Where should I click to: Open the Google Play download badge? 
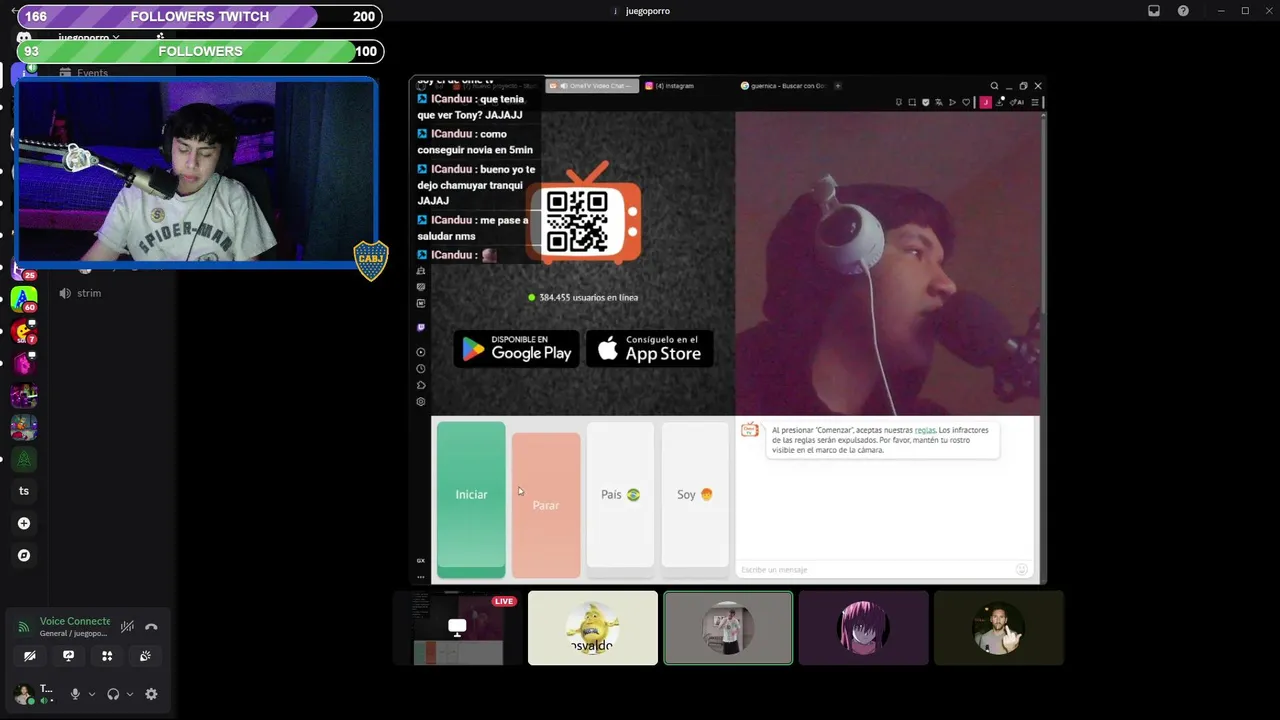pos(517,348)
